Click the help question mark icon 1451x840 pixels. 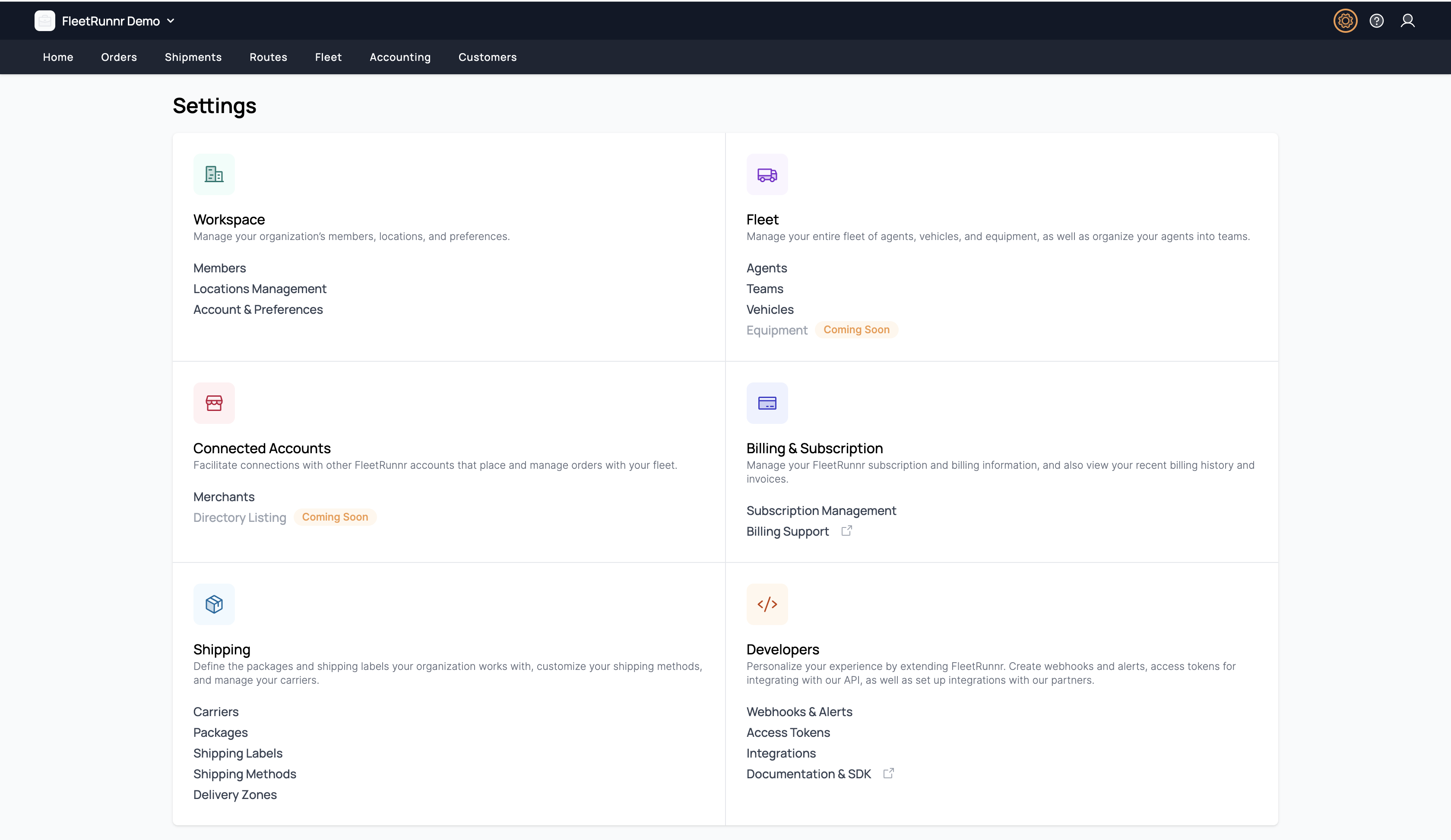tap(1377, 21)
